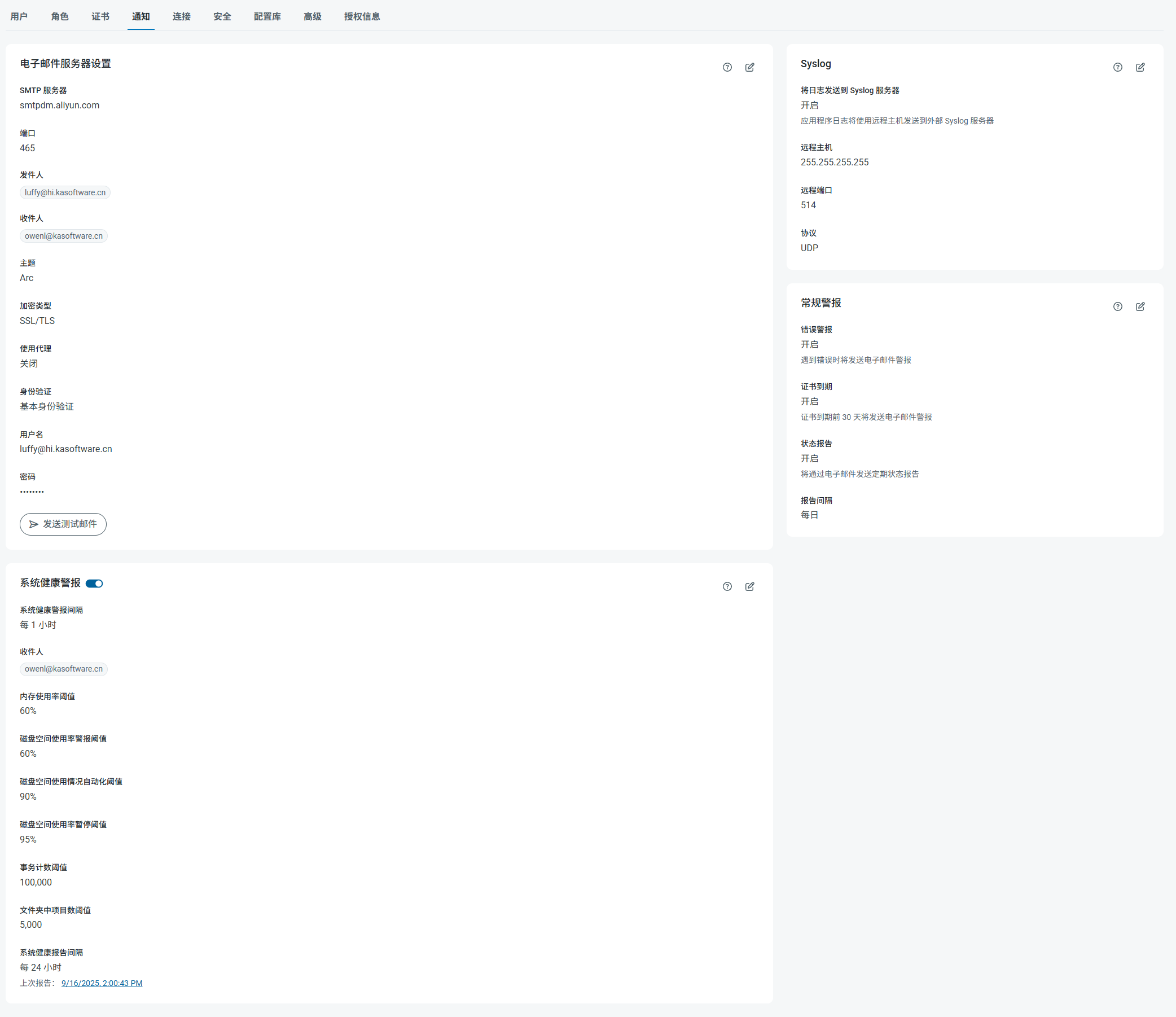
Task: Edit the email server settings
Action: click(x=749, y=68)
